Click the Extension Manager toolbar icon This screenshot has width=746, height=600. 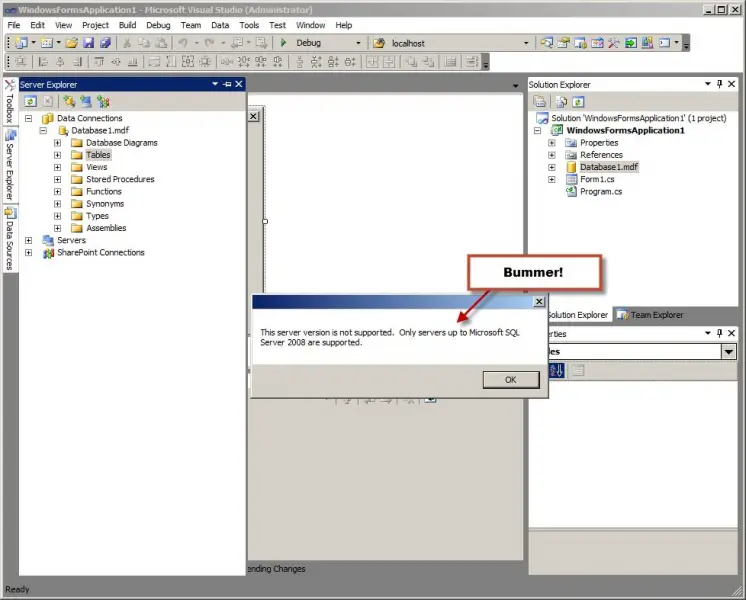[x=647, y=43]
